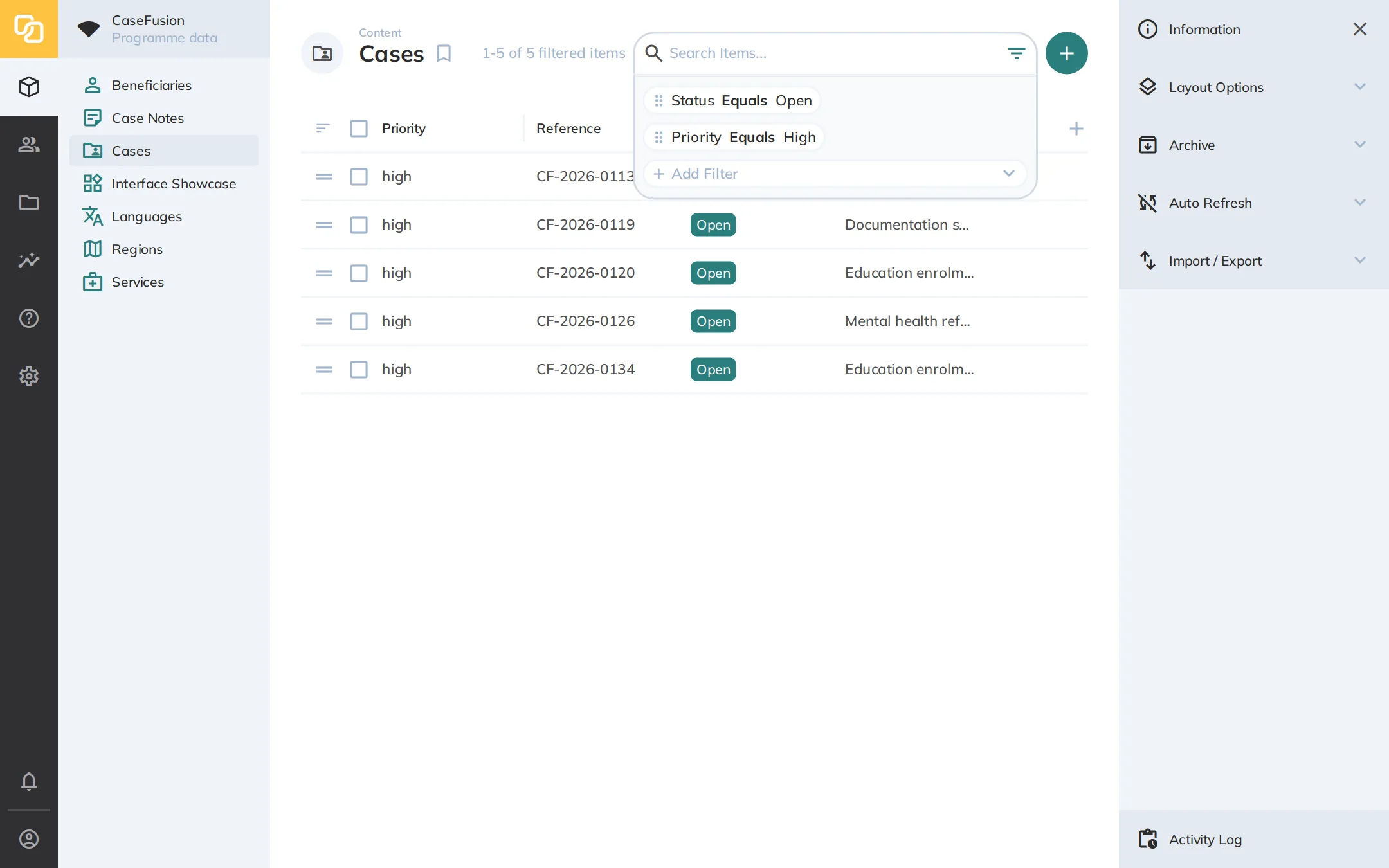This screenshot has height=868, width=1389.
Task: Close the Information side panel
Action: click(x=1359, y=29)
